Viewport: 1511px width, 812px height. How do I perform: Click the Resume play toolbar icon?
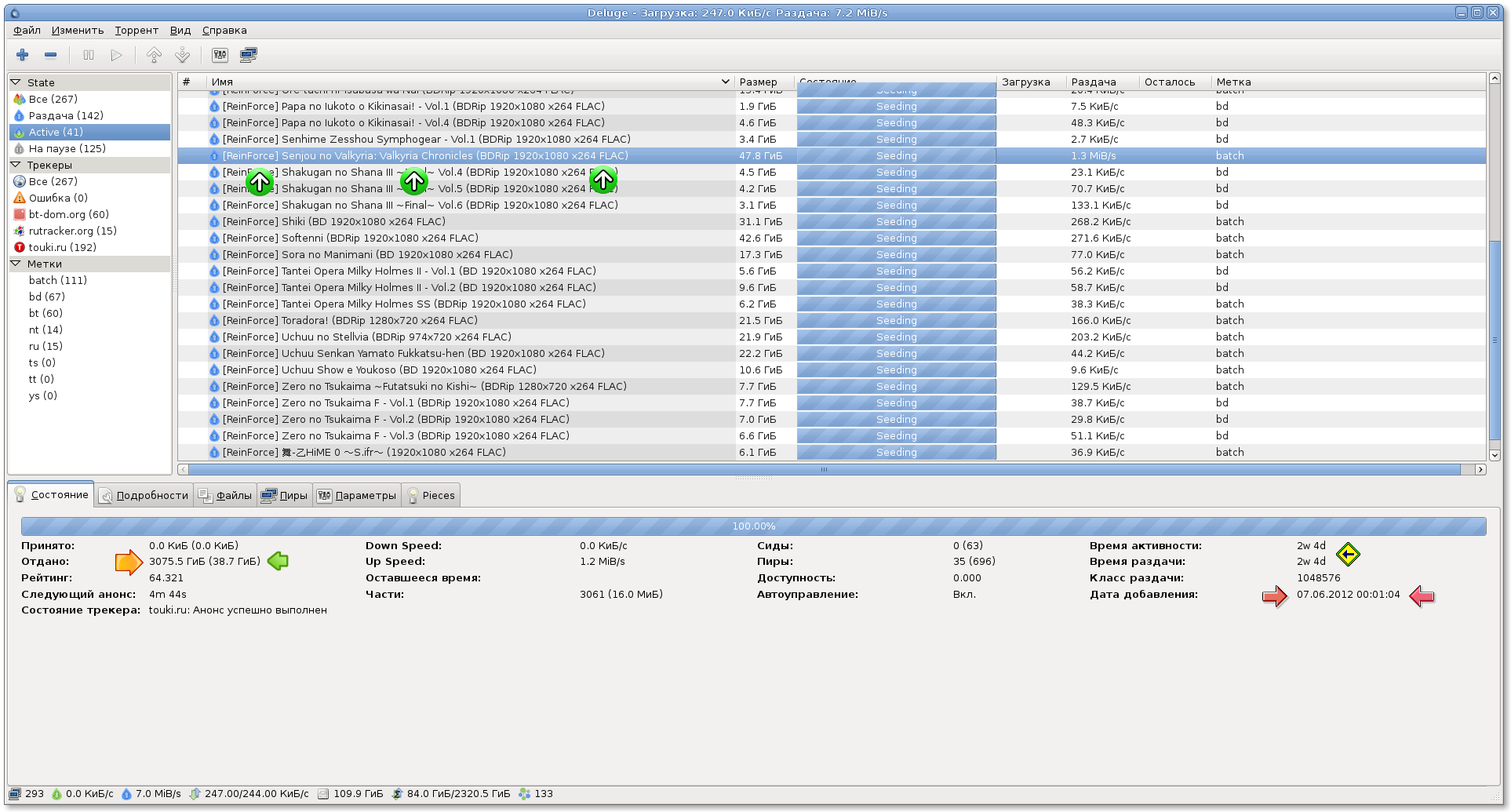click(116, 55)
